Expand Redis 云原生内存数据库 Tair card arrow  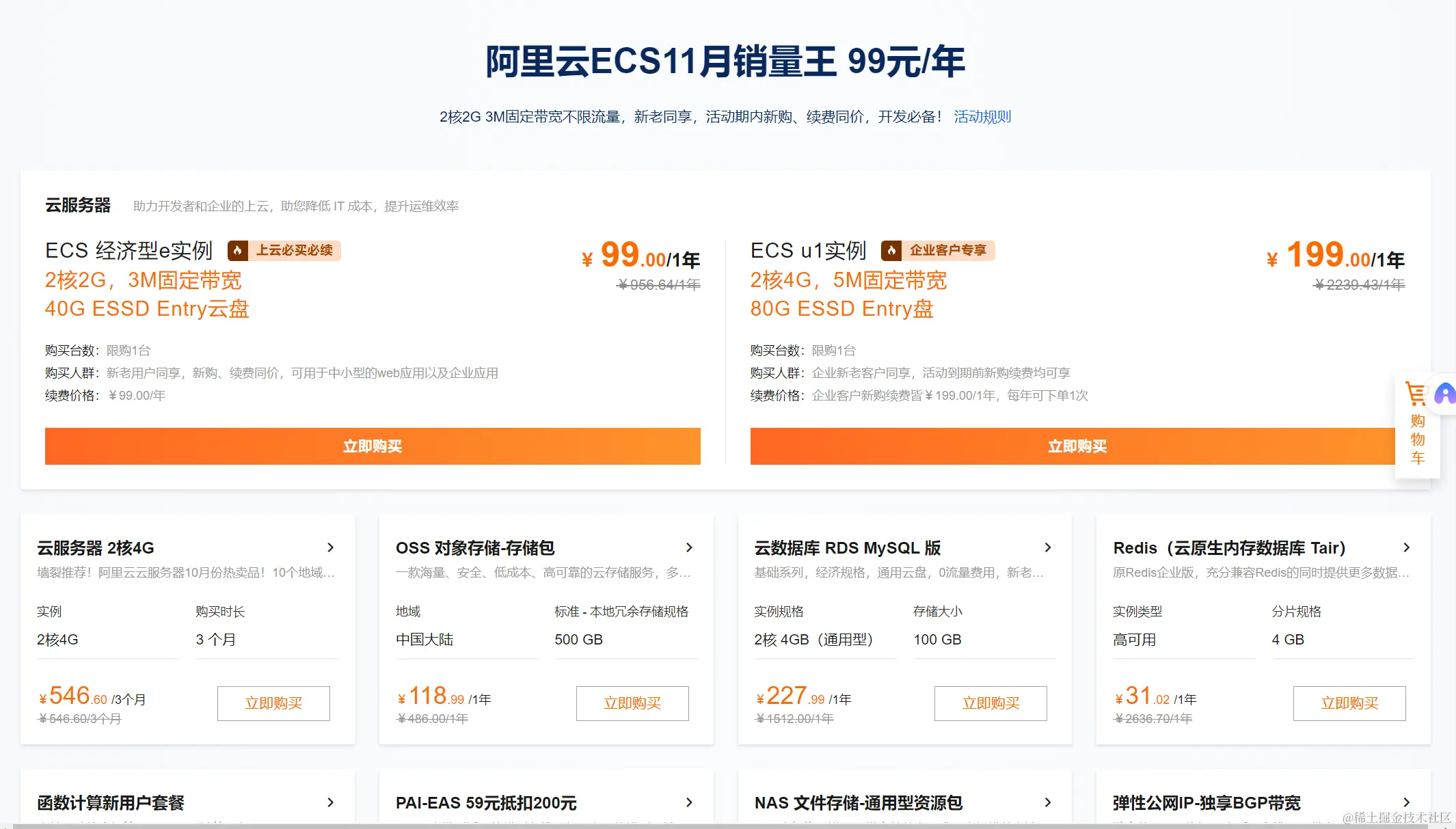pos(1406,547)
